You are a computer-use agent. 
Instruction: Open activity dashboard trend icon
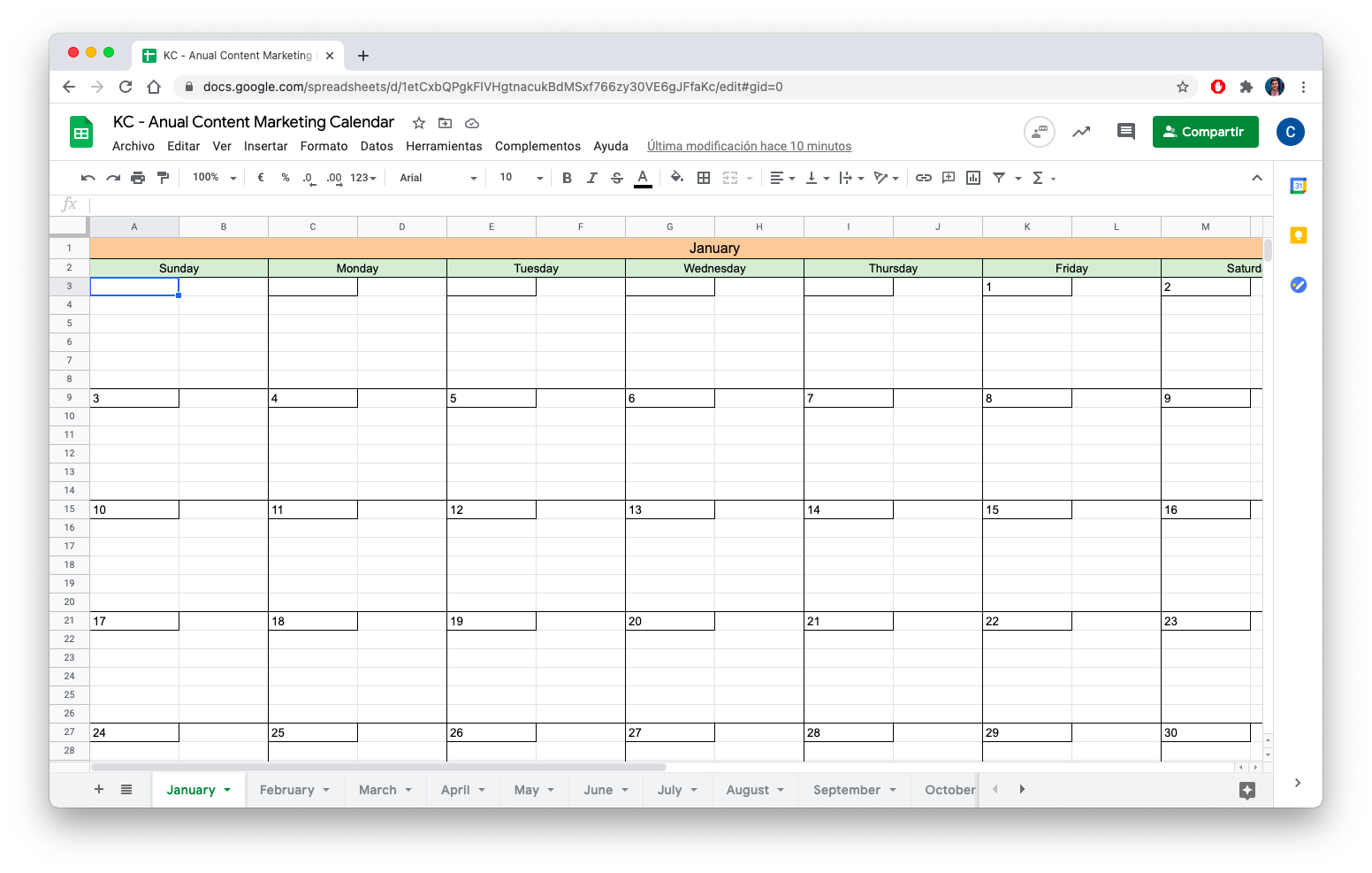(1081, 132)
